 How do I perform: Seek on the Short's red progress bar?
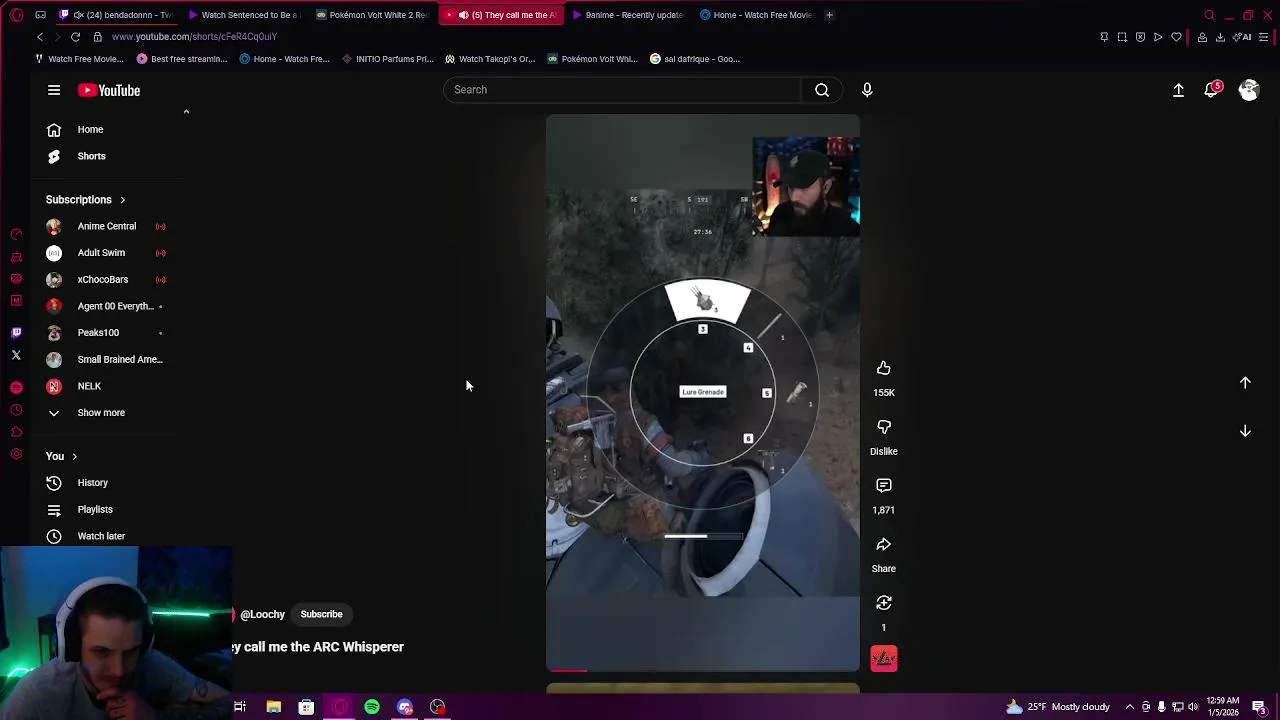coord(702,670)
